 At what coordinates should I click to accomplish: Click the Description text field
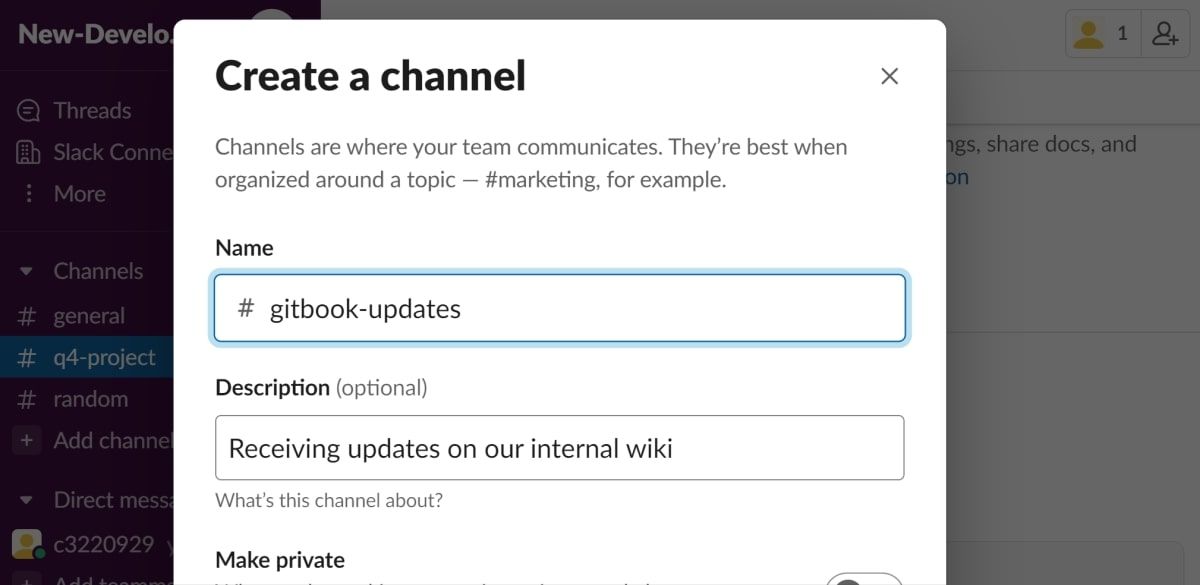[560, 448]
